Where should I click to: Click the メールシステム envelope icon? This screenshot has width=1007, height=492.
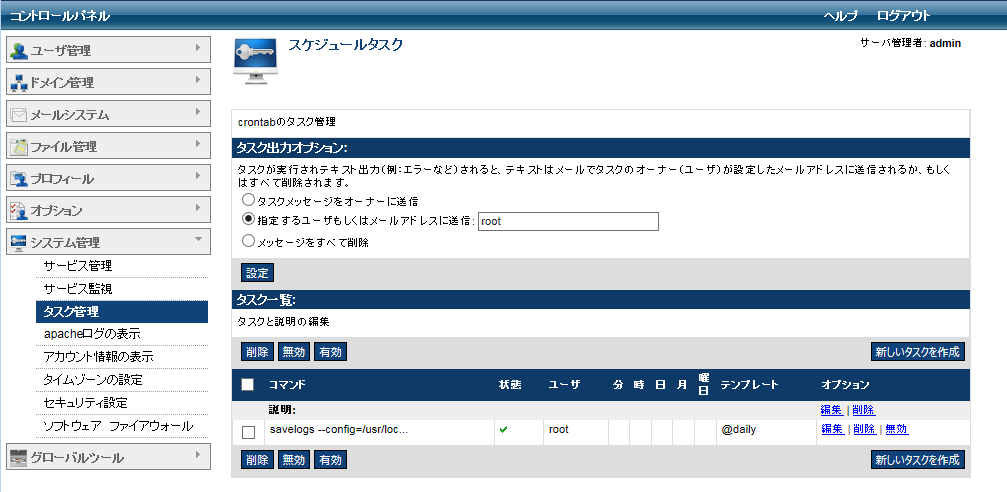(19, 115)
